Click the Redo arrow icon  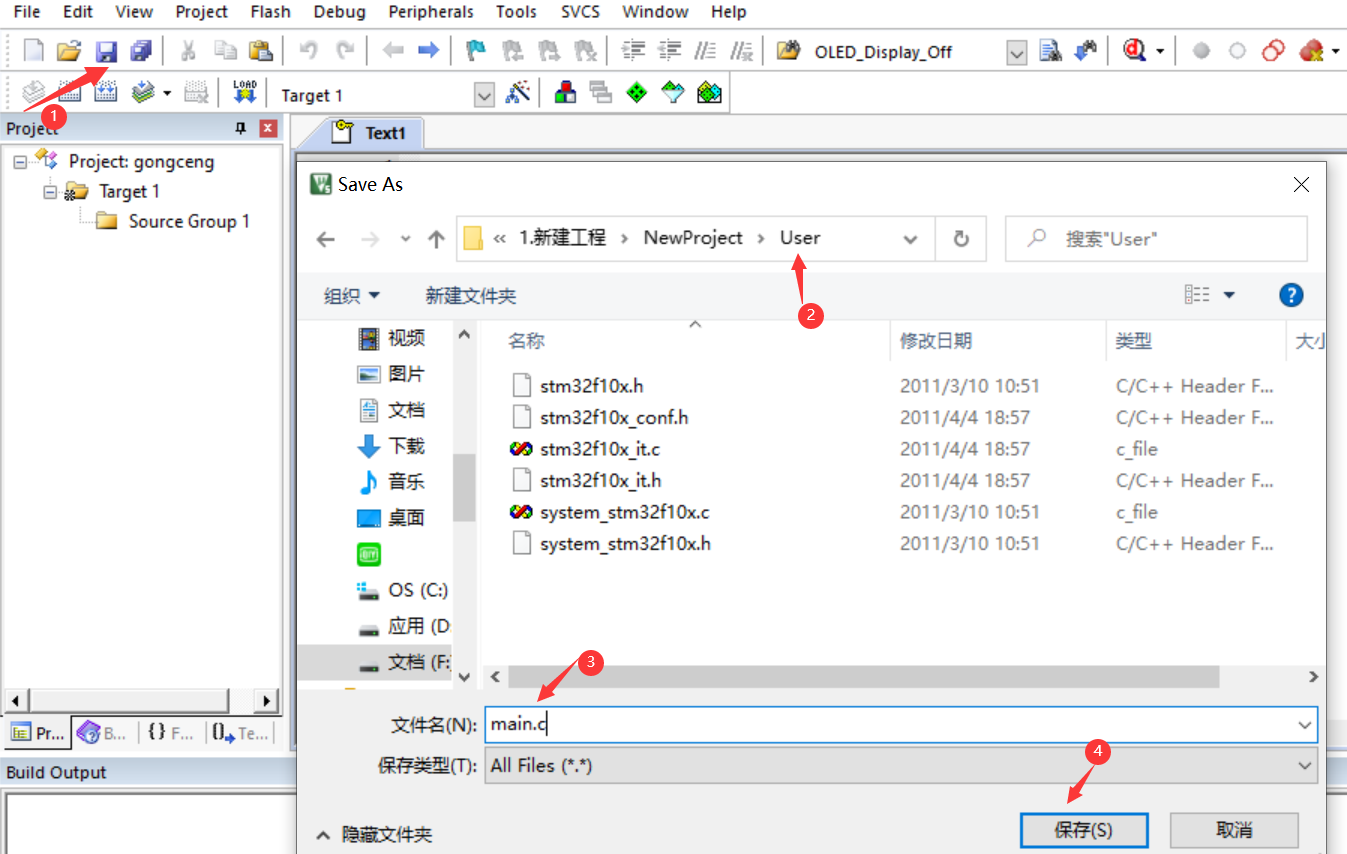345,50
